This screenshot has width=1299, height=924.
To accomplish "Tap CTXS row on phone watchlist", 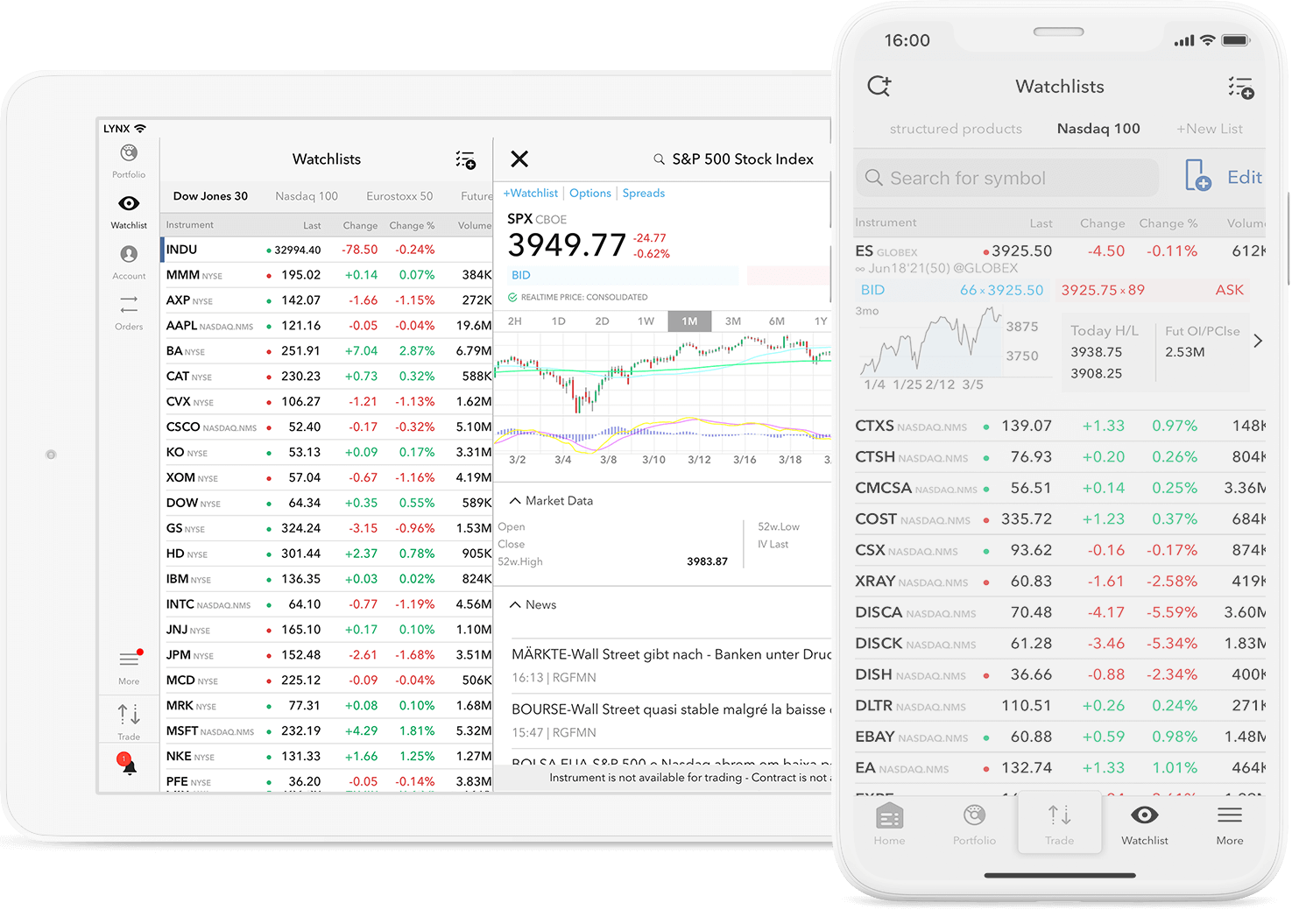I will pyautogui.click(x=1060, y=427).
